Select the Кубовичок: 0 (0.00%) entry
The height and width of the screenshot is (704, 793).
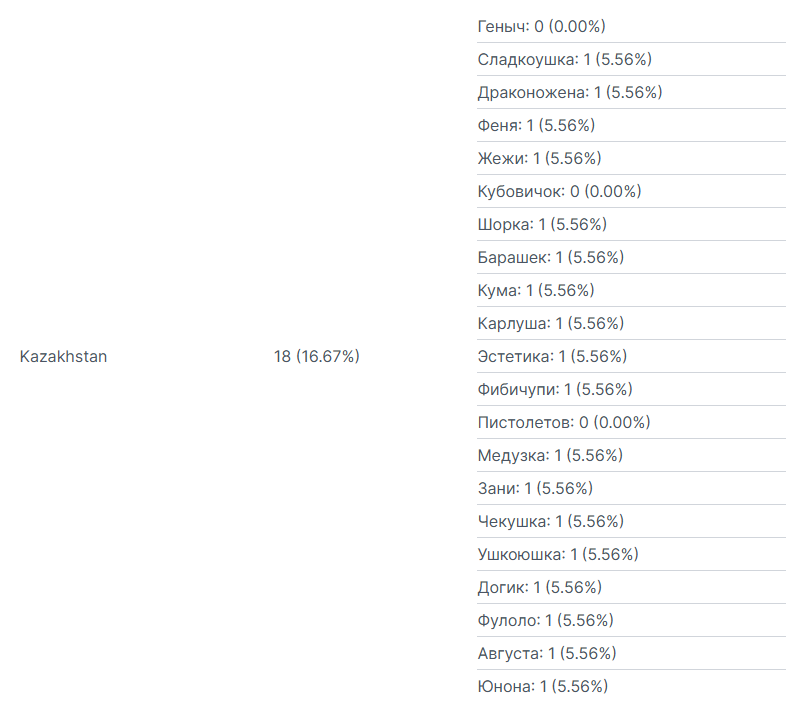(559, 191)
